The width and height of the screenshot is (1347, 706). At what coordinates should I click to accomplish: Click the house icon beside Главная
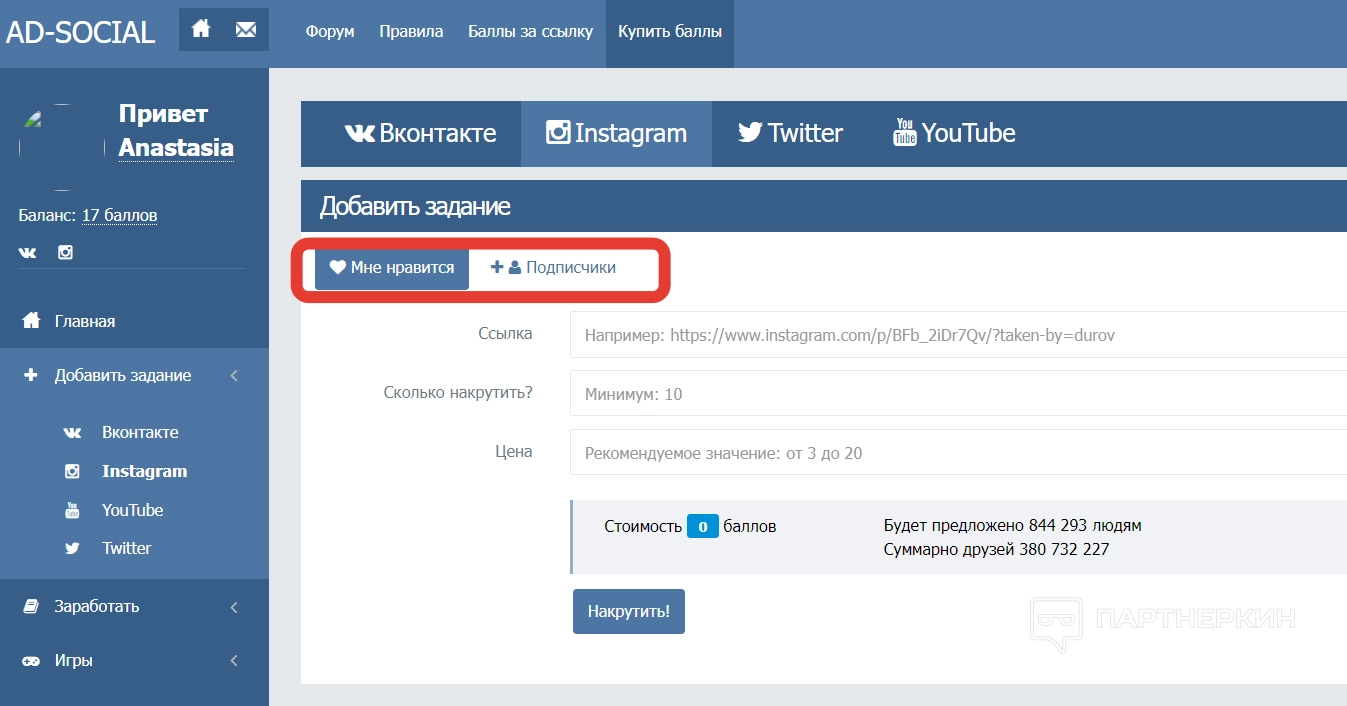coord(31,321)
